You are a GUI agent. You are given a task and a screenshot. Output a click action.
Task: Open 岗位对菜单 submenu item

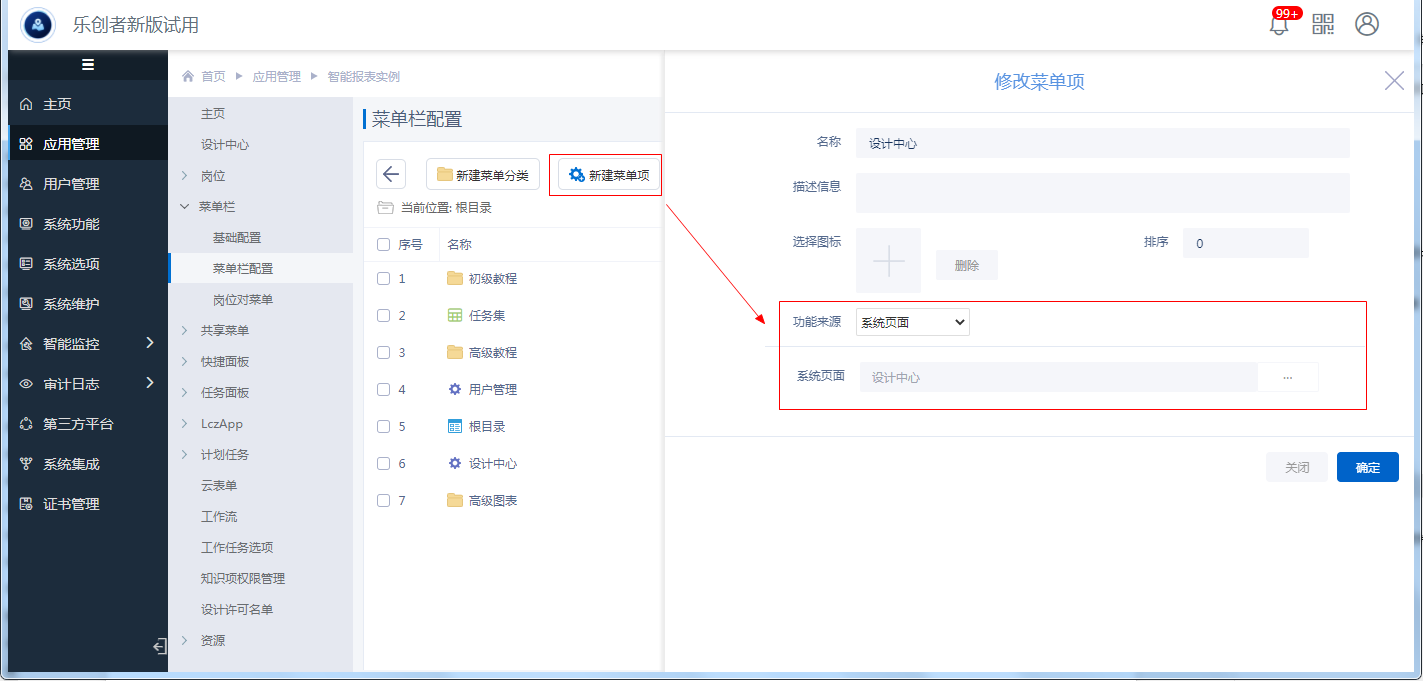243,300
